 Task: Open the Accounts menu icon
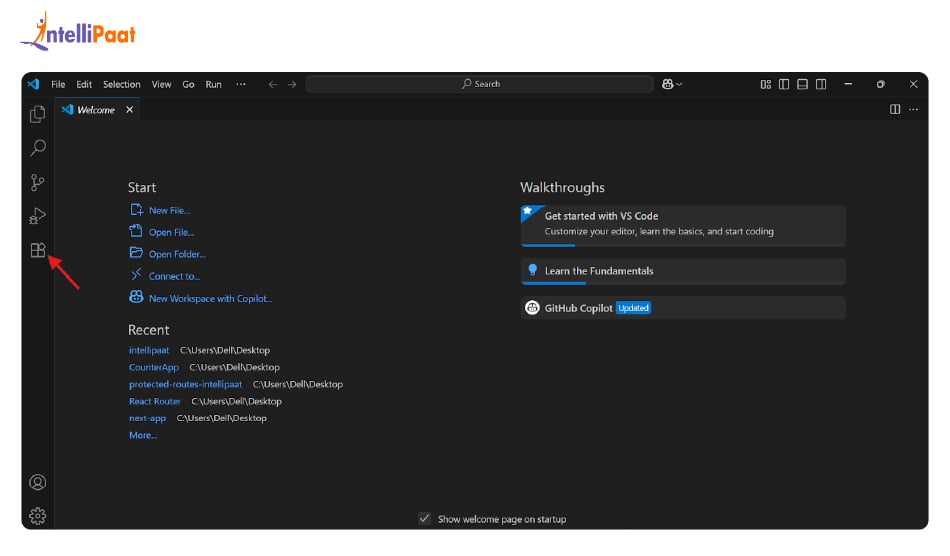click(x=38, y=482)
